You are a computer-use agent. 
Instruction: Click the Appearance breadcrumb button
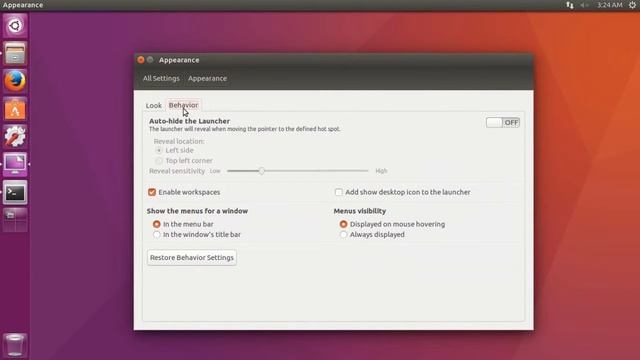tap(207, 78)
